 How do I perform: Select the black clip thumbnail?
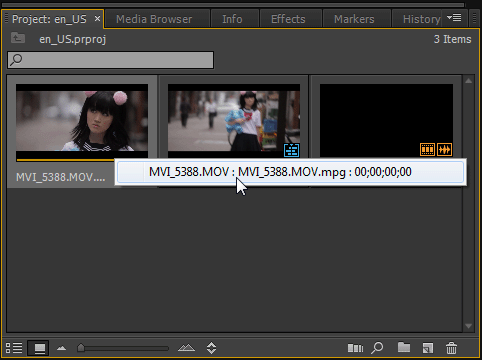tap(386, 121)
